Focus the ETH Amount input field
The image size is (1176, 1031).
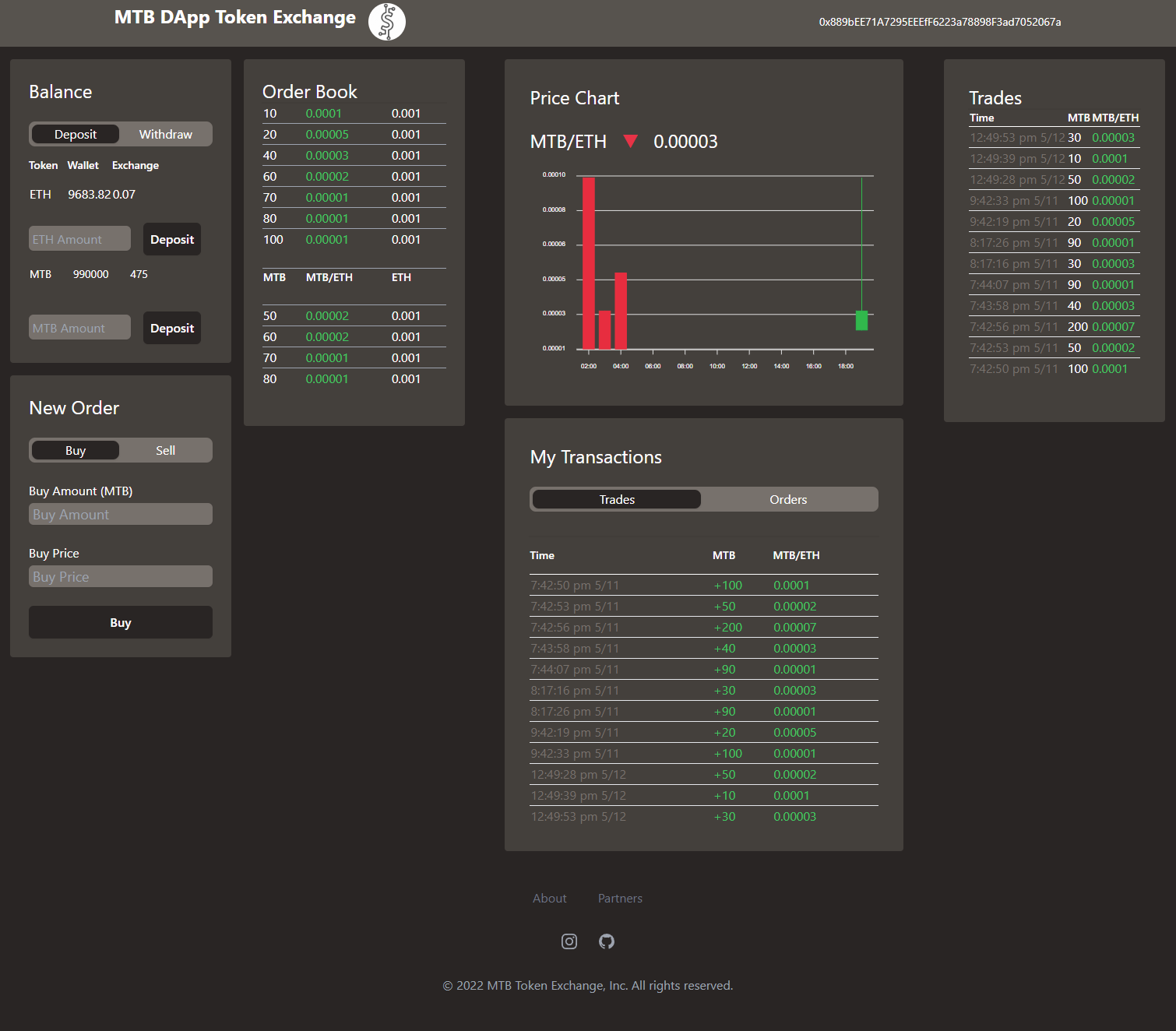coord(79,239)
